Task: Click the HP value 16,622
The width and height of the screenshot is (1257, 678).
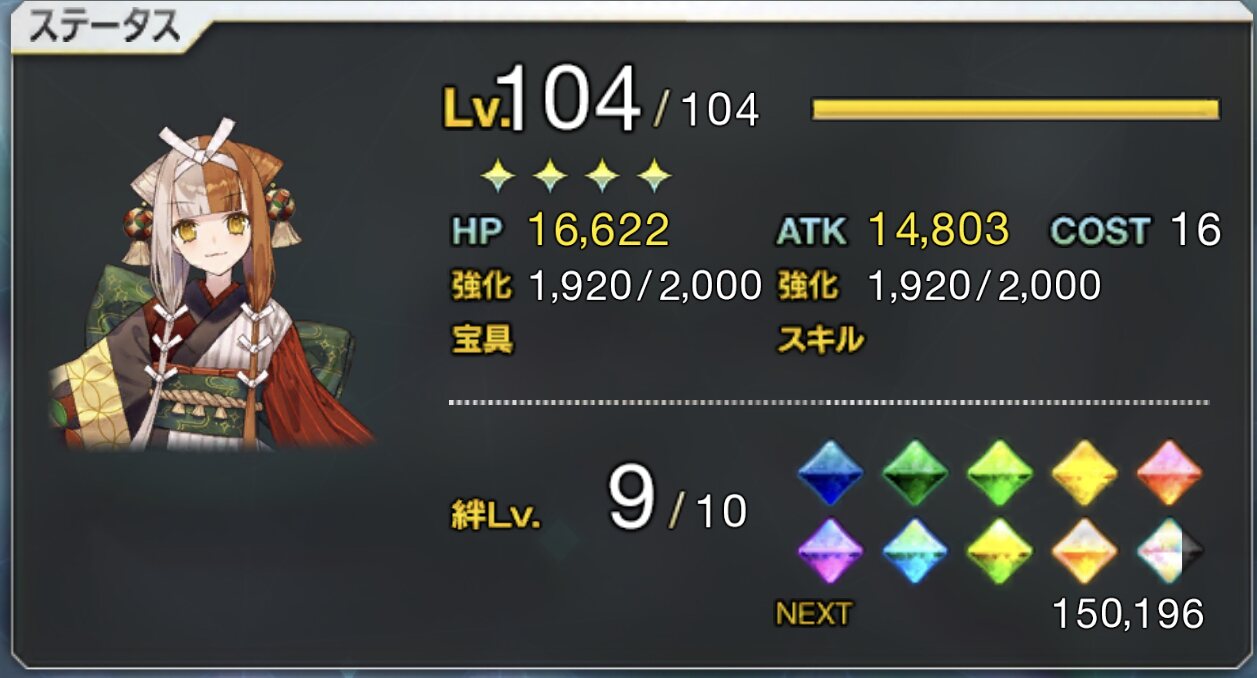Action: coord(597,231)
